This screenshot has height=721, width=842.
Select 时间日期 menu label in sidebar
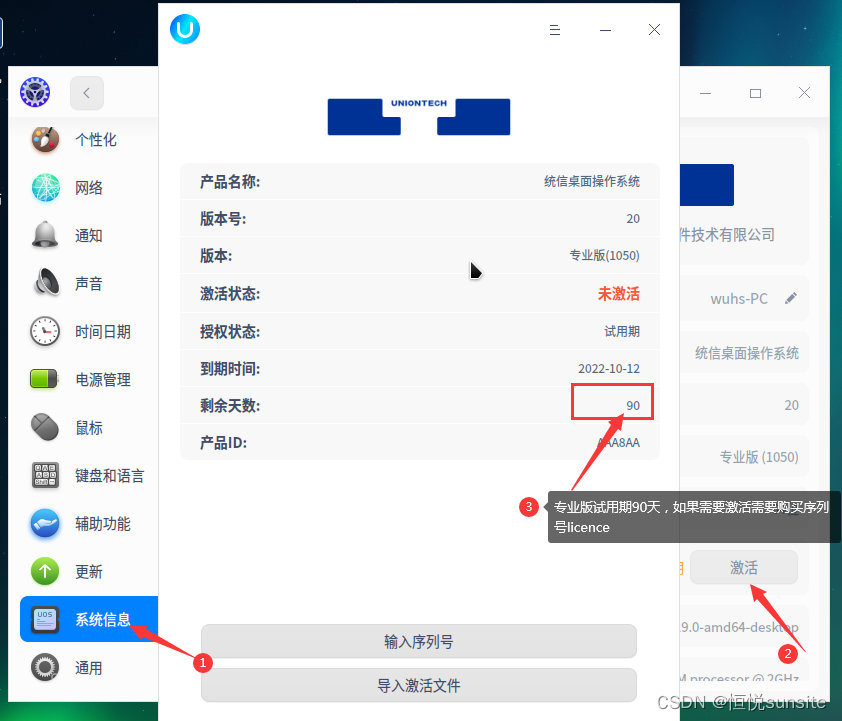pos(103,332)
